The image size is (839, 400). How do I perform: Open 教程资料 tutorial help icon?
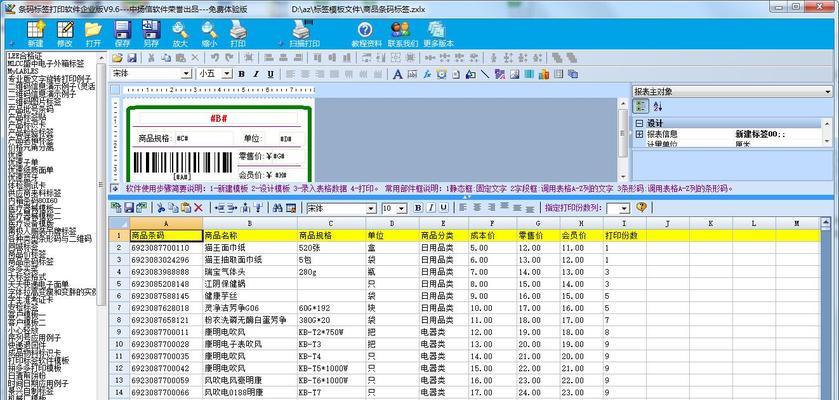pos(365,30)
